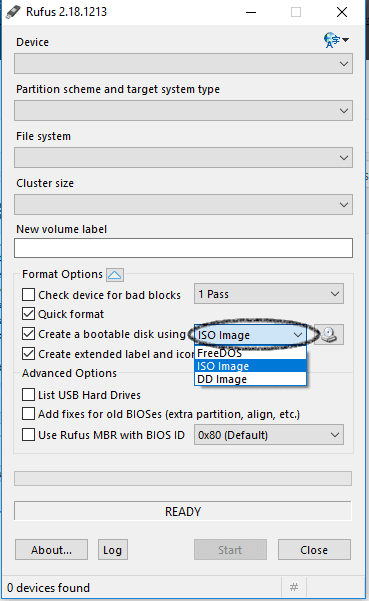This screenshot has width=369, height=601.
Task: Click the Rufus USB icon in title bar
Action: pos(13,12)
